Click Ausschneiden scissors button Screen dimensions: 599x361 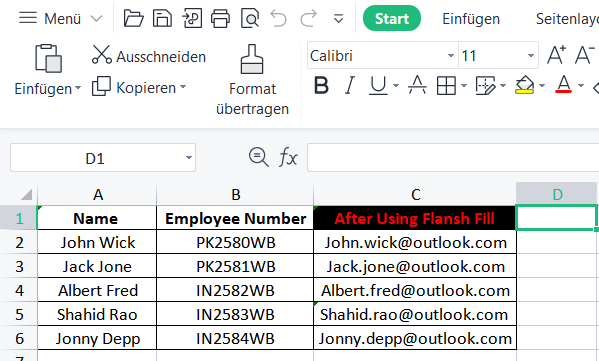point(149,56)
